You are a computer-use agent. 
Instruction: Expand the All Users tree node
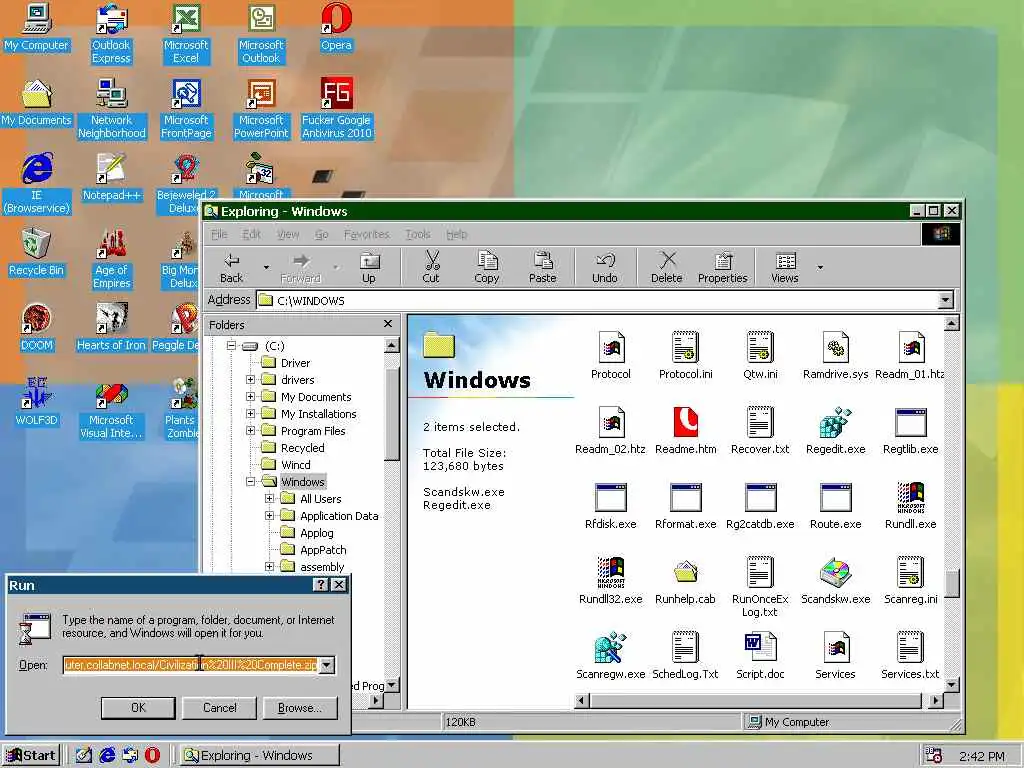click(x=269, y=498)
